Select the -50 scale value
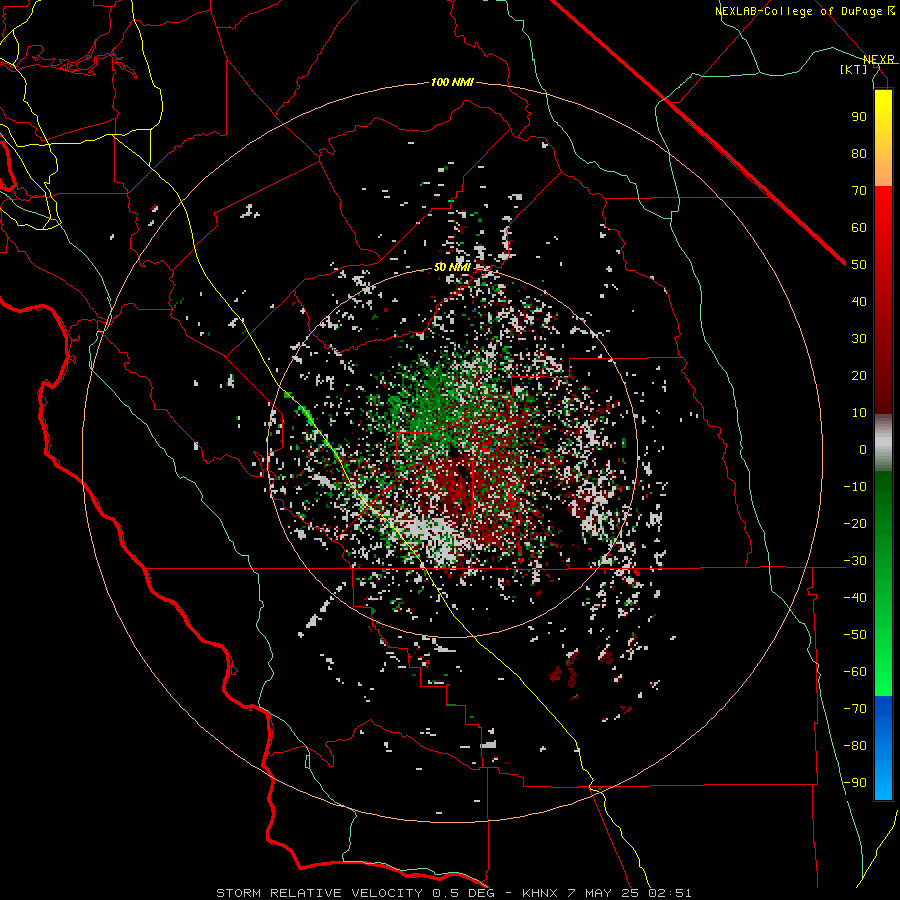 [855, 635]
